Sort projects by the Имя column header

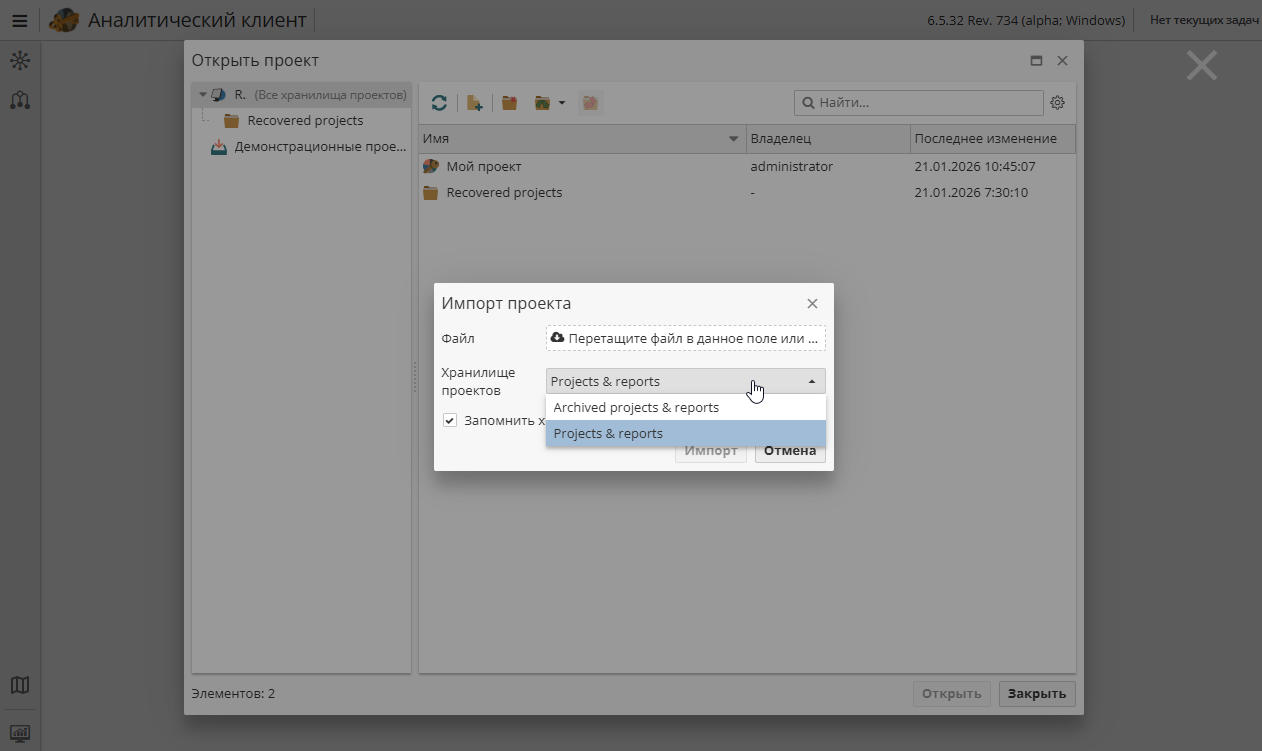click(x=580, y=138)
